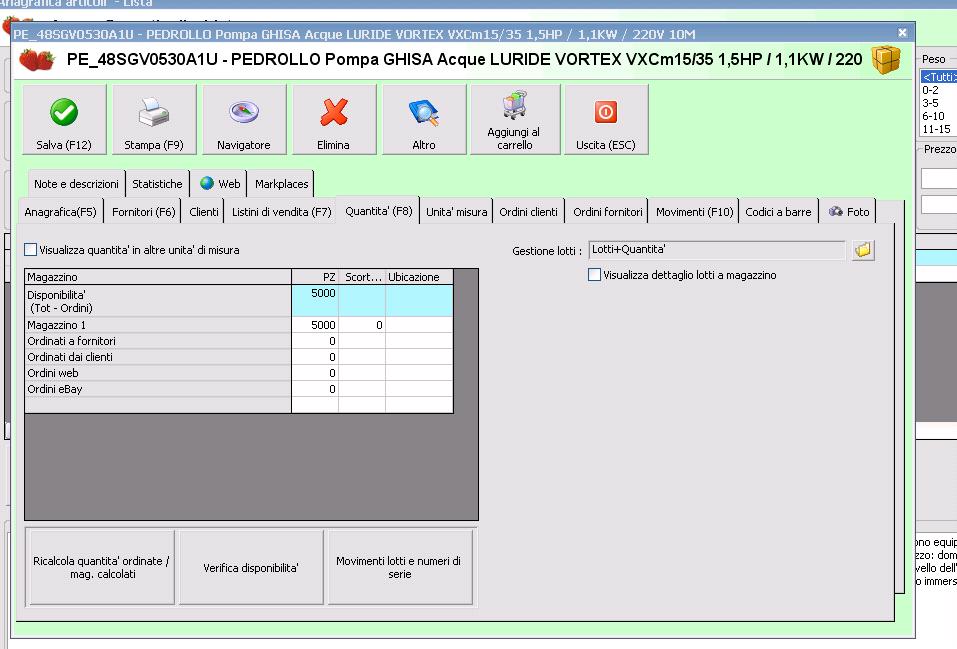This screenshot has height=649, width=957.
Task: Open the Fornitori (F6) tab
Action: pos(143,212)
